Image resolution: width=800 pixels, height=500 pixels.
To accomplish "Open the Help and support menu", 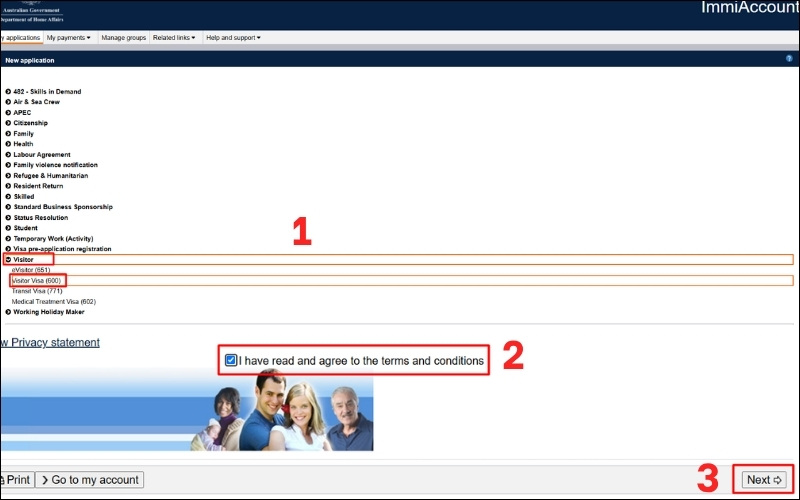I will [x=233, y=38].
